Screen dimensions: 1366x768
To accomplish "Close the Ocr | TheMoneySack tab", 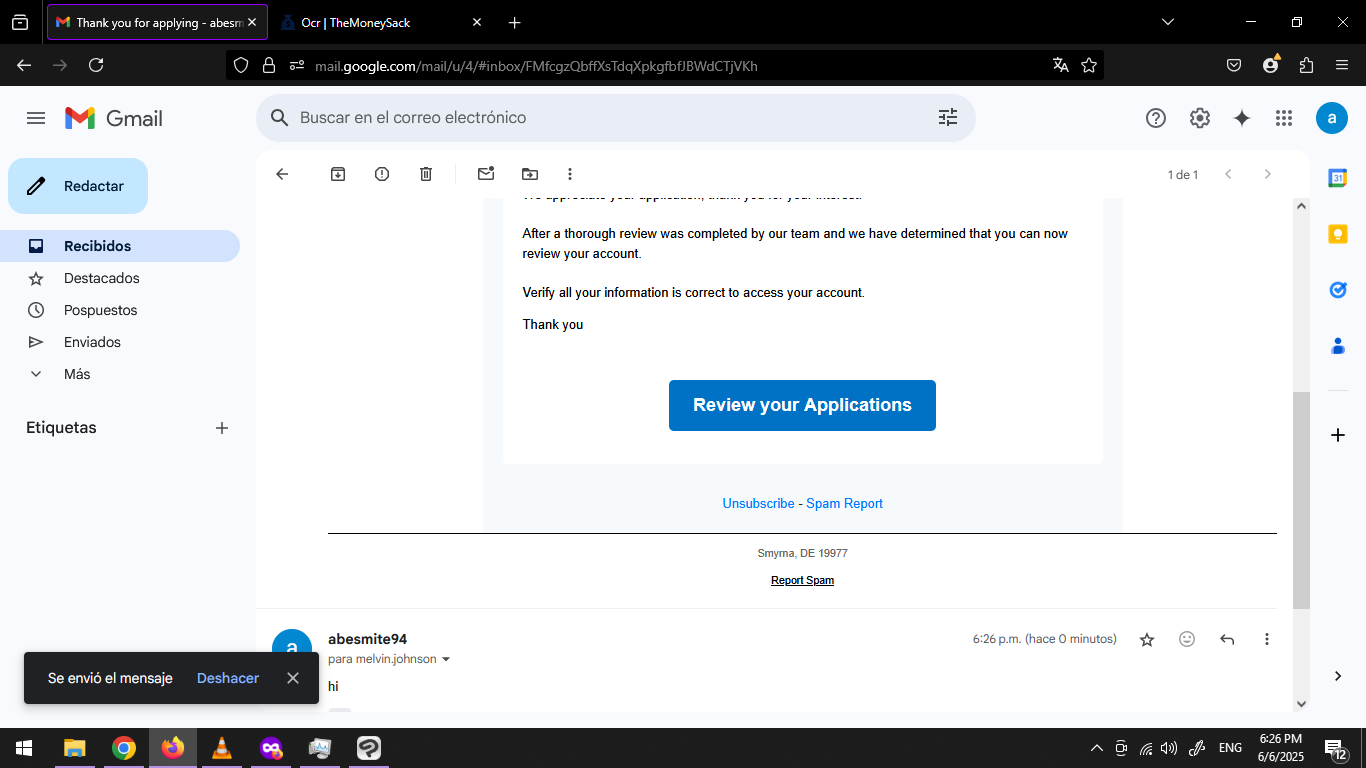I will click(476, 22).
